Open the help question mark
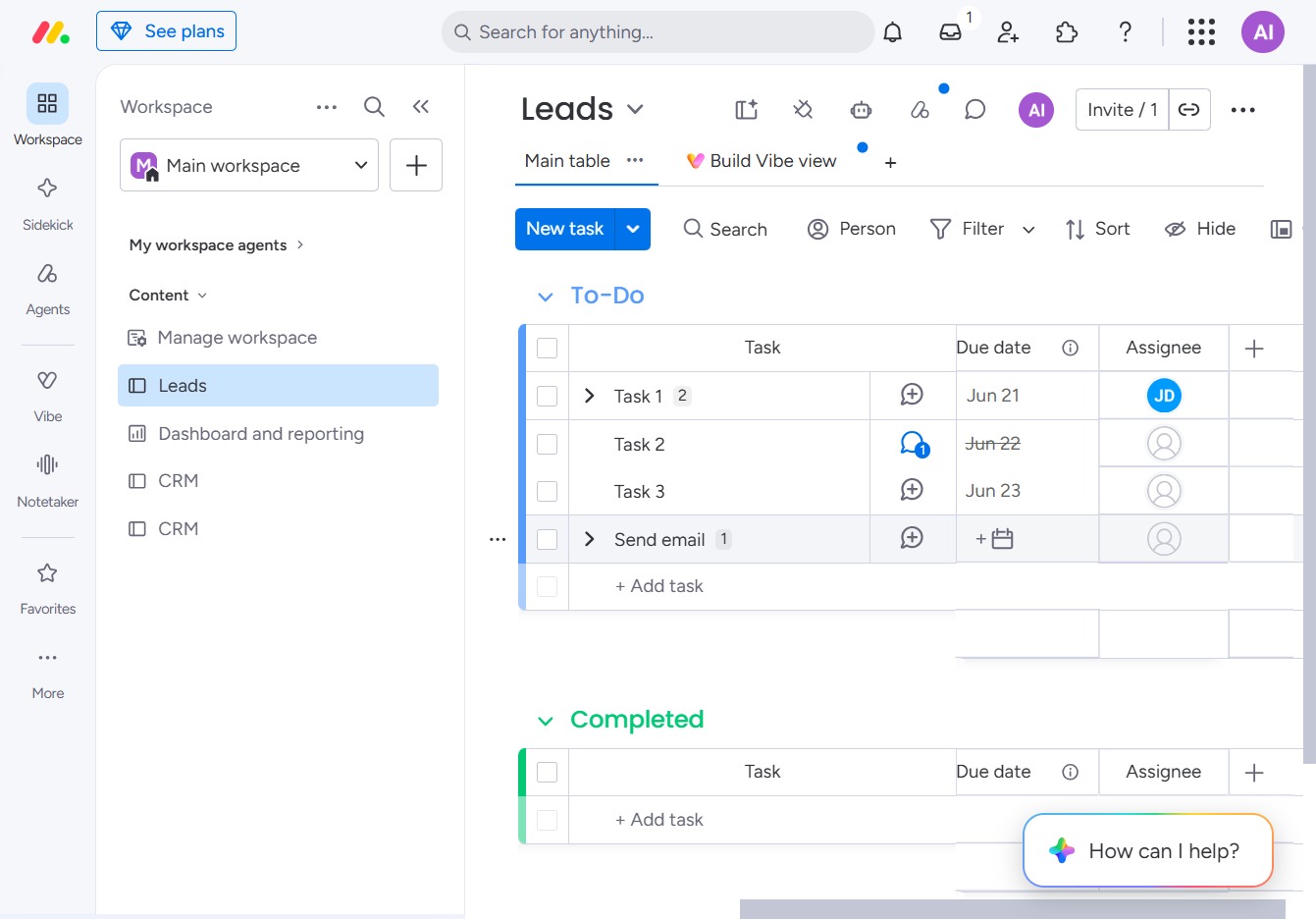This screenshot has height=919, width=1316. 1126,32
